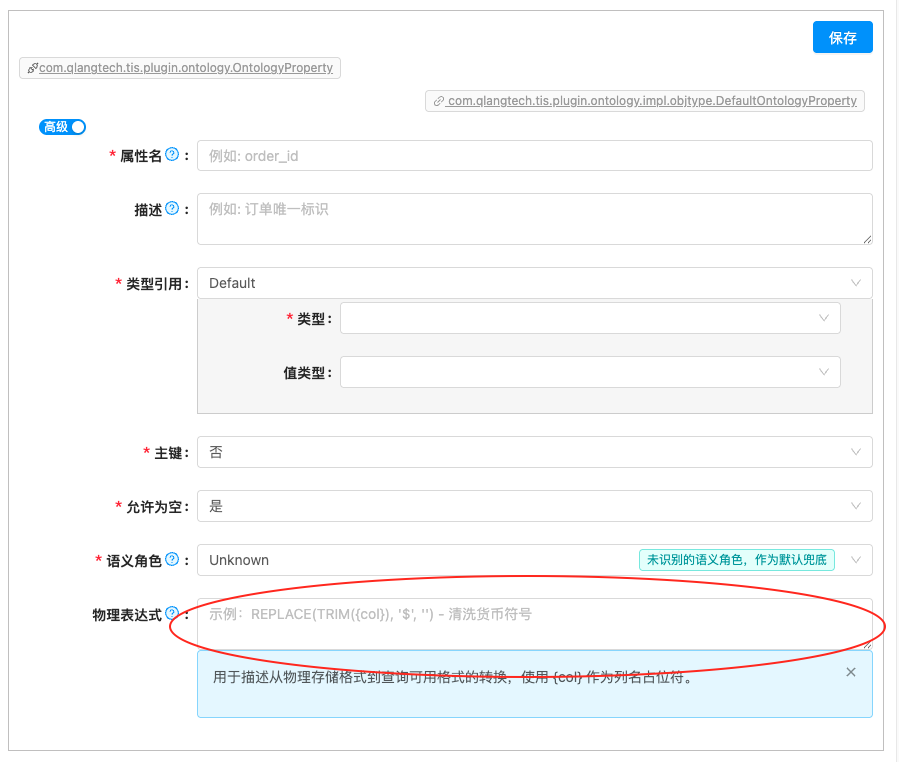Click help icon next to 语义角色
Image resolution: width=899 pixels, height=762 pixels.
(172, 560)
